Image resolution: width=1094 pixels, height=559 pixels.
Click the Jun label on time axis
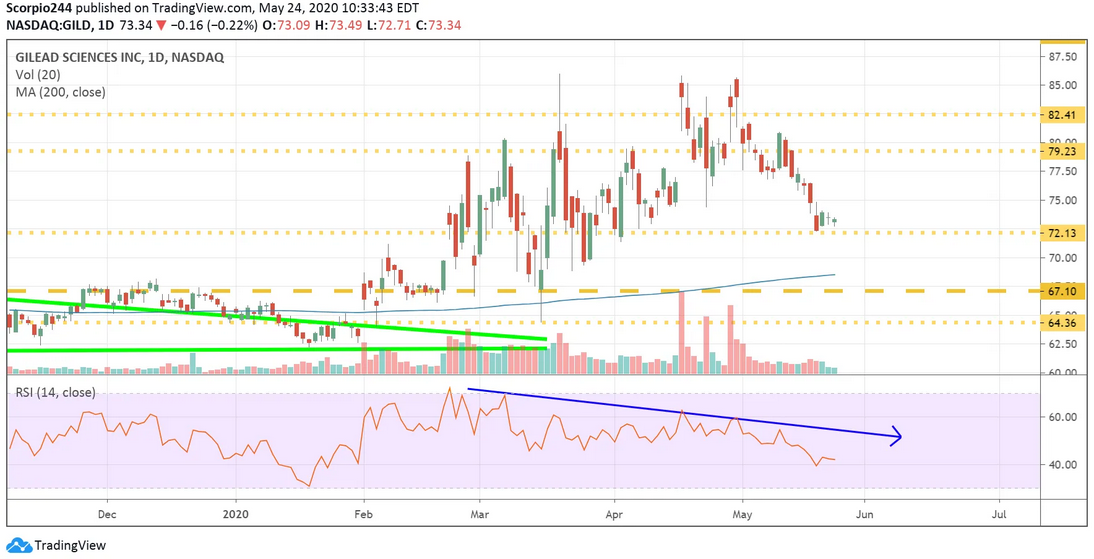point(864,513)
